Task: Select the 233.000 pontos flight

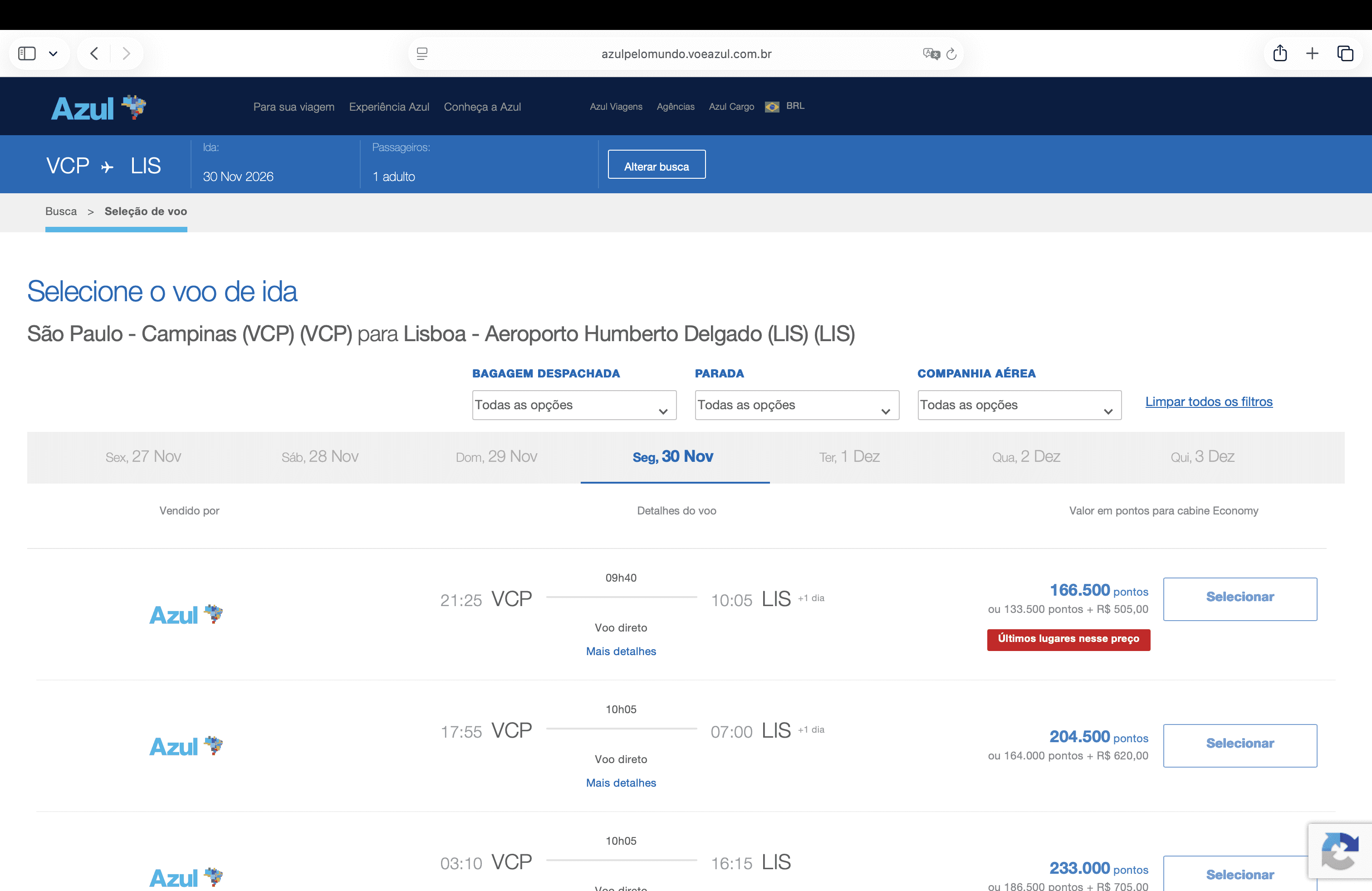Action: [x=1240, y=874]
